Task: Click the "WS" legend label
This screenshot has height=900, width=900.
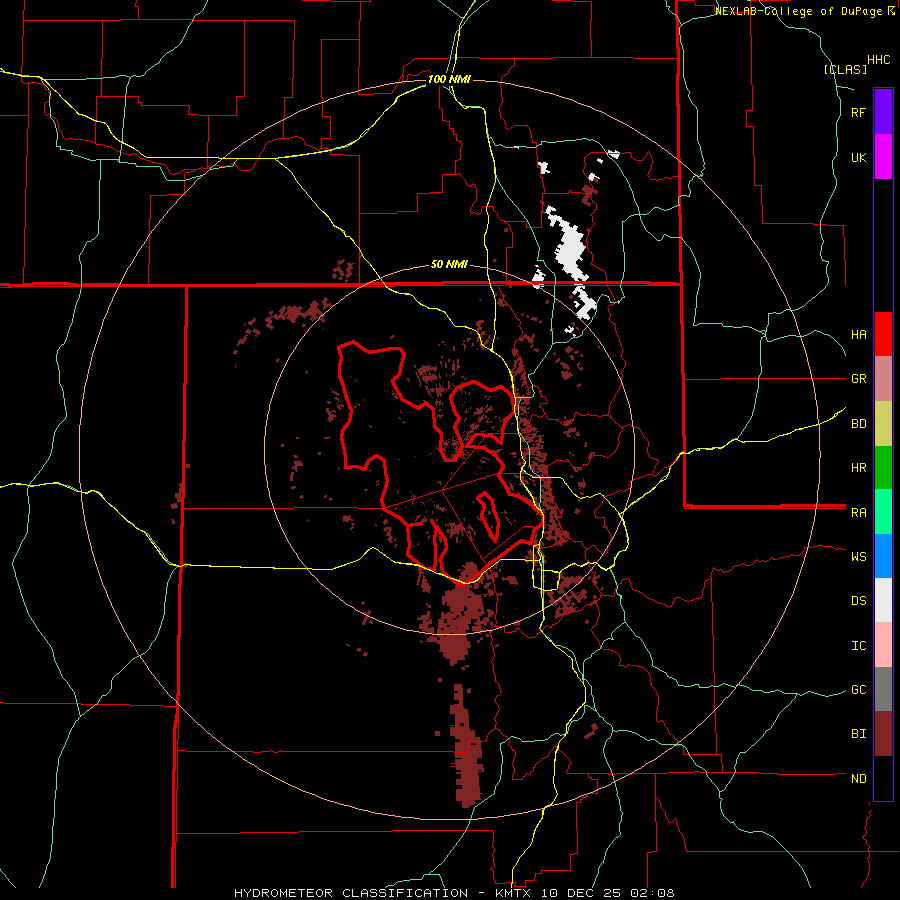Action: coord(858,556)
